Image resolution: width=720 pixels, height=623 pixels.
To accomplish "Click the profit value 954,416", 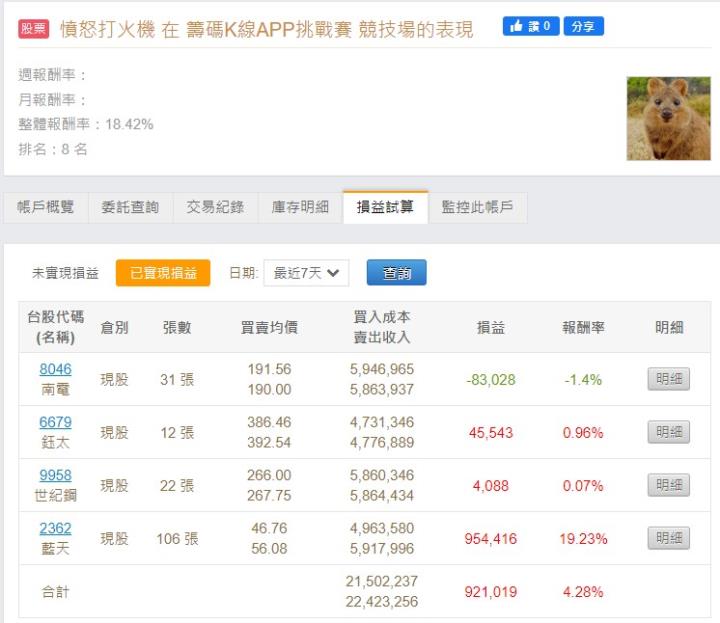I will [x=490, y=539].
